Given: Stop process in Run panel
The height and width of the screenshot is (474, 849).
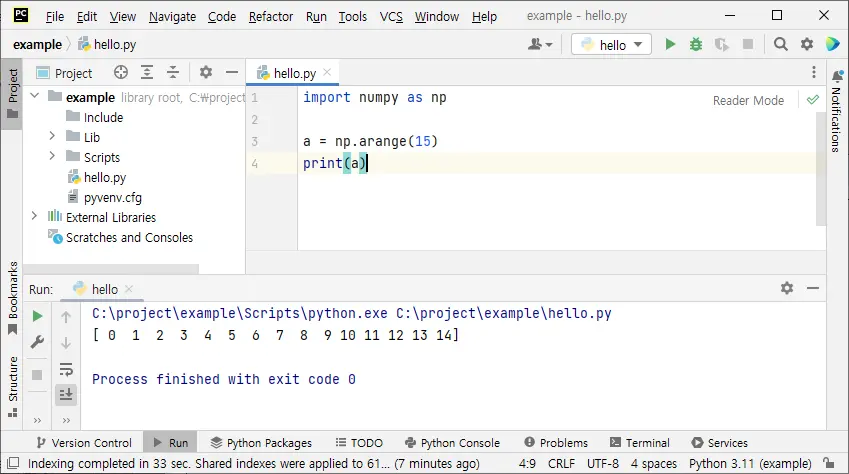Looking at the screenshot, I should [37, 375].
